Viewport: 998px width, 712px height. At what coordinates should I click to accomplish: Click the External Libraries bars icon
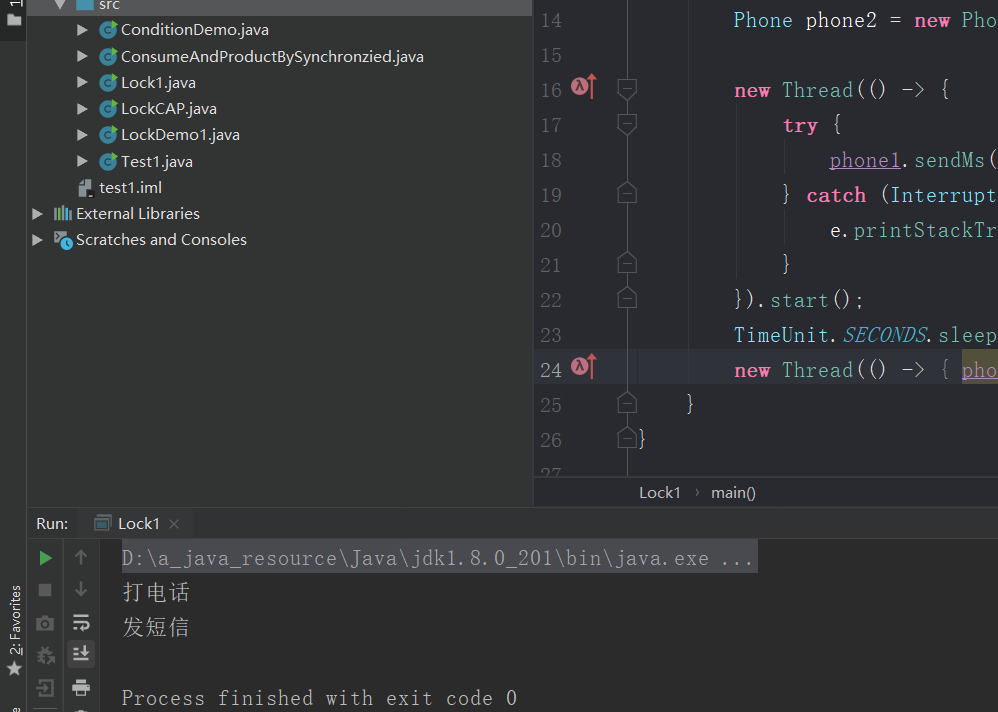tap(62, 213)
